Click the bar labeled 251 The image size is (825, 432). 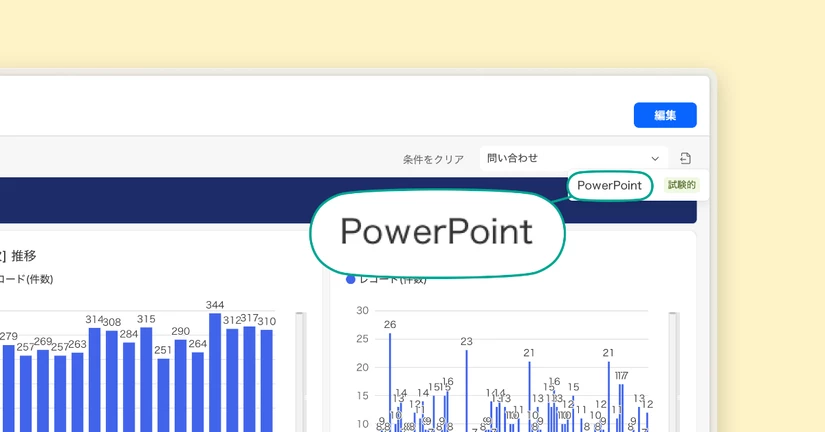pos(164,395)
